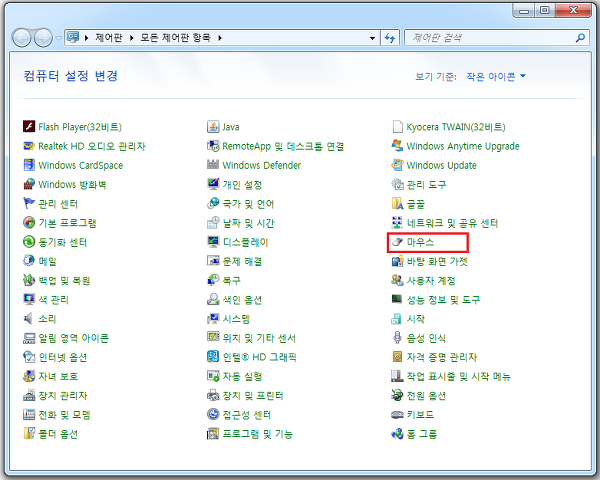Open the Flash Player (32비트) icon
Image resolution: width=600 pixels, height=480 pixels.
(29, 126)
